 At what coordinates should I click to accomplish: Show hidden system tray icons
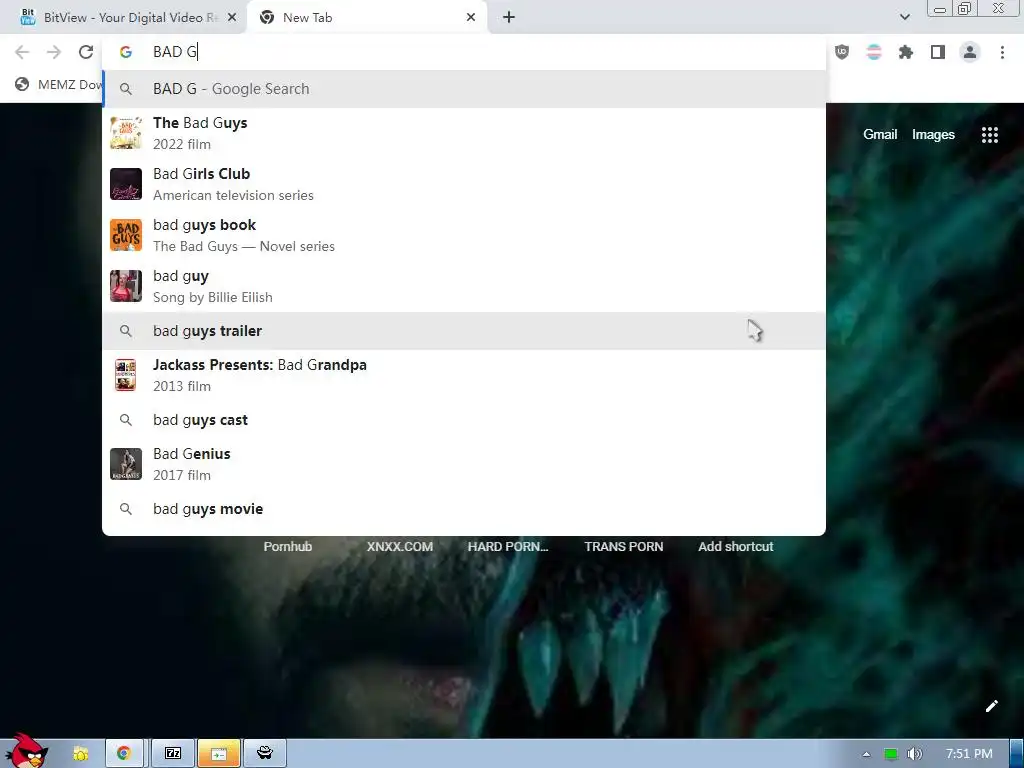point(866,754)
